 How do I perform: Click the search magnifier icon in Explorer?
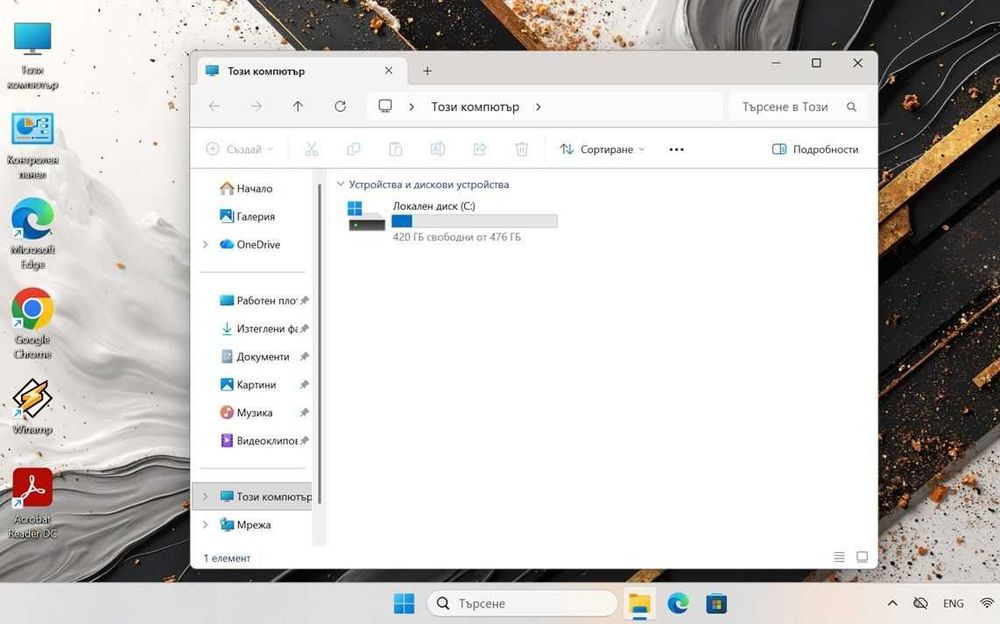tap(851, 107)
